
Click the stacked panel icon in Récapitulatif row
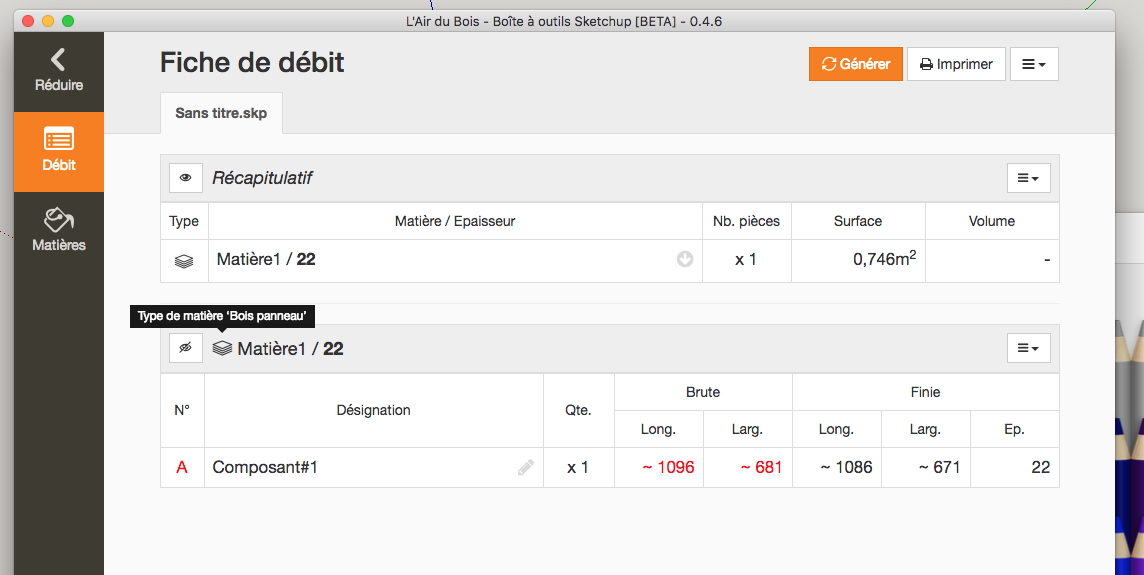pos(184,261)
